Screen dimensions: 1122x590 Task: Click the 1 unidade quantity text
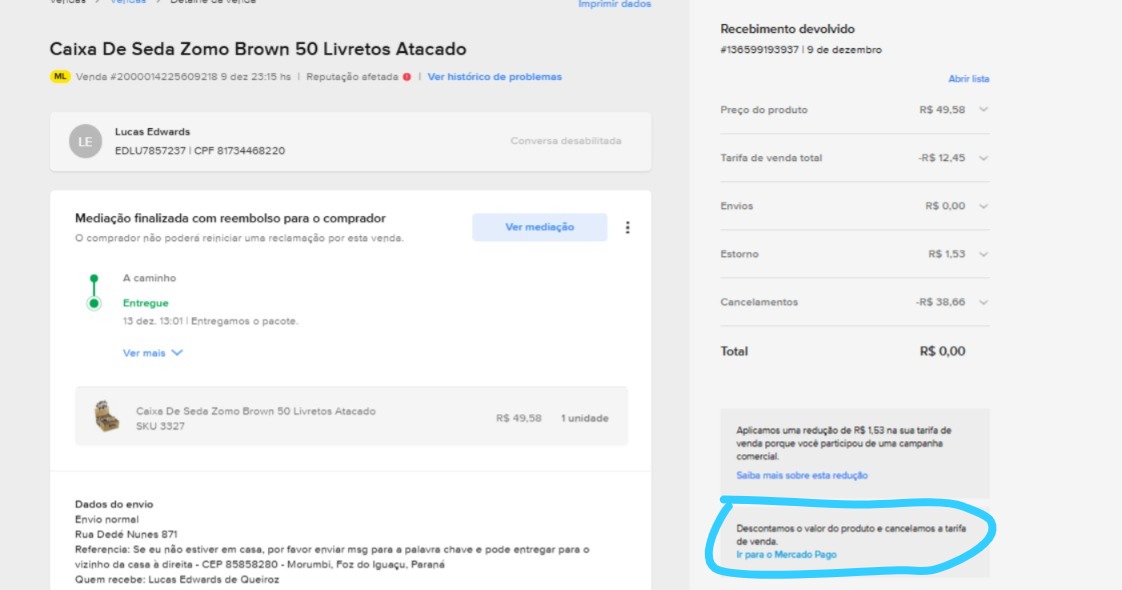[585, 418]
